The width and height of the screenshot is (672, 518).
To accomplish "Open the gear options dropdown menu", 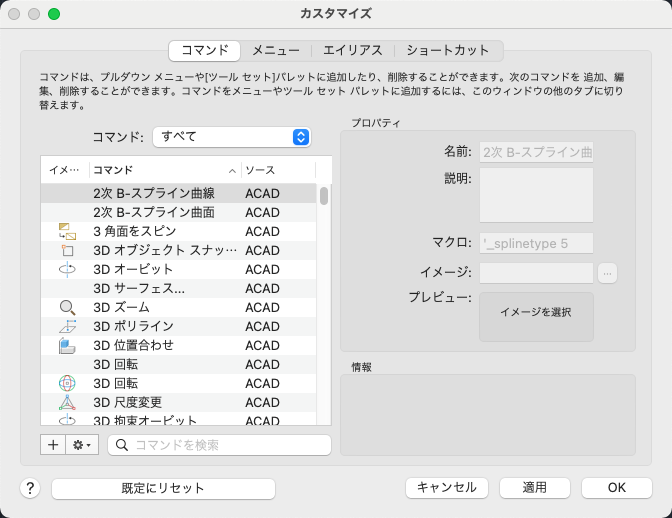I will point(82,445).
